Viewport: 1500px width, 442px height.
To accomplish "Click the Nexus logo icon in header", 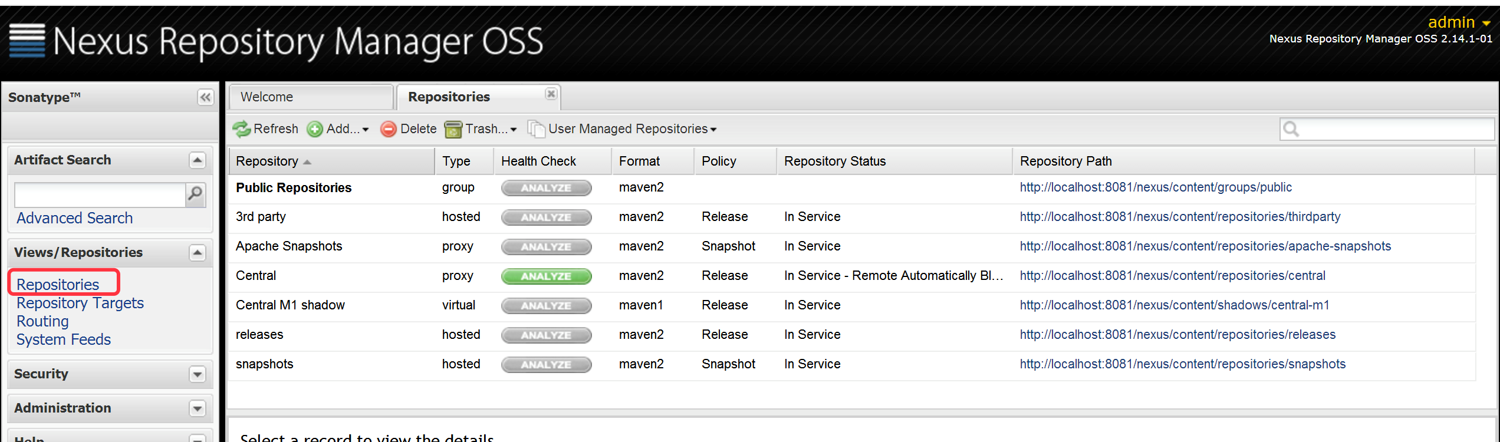I will tap(27, 40).
